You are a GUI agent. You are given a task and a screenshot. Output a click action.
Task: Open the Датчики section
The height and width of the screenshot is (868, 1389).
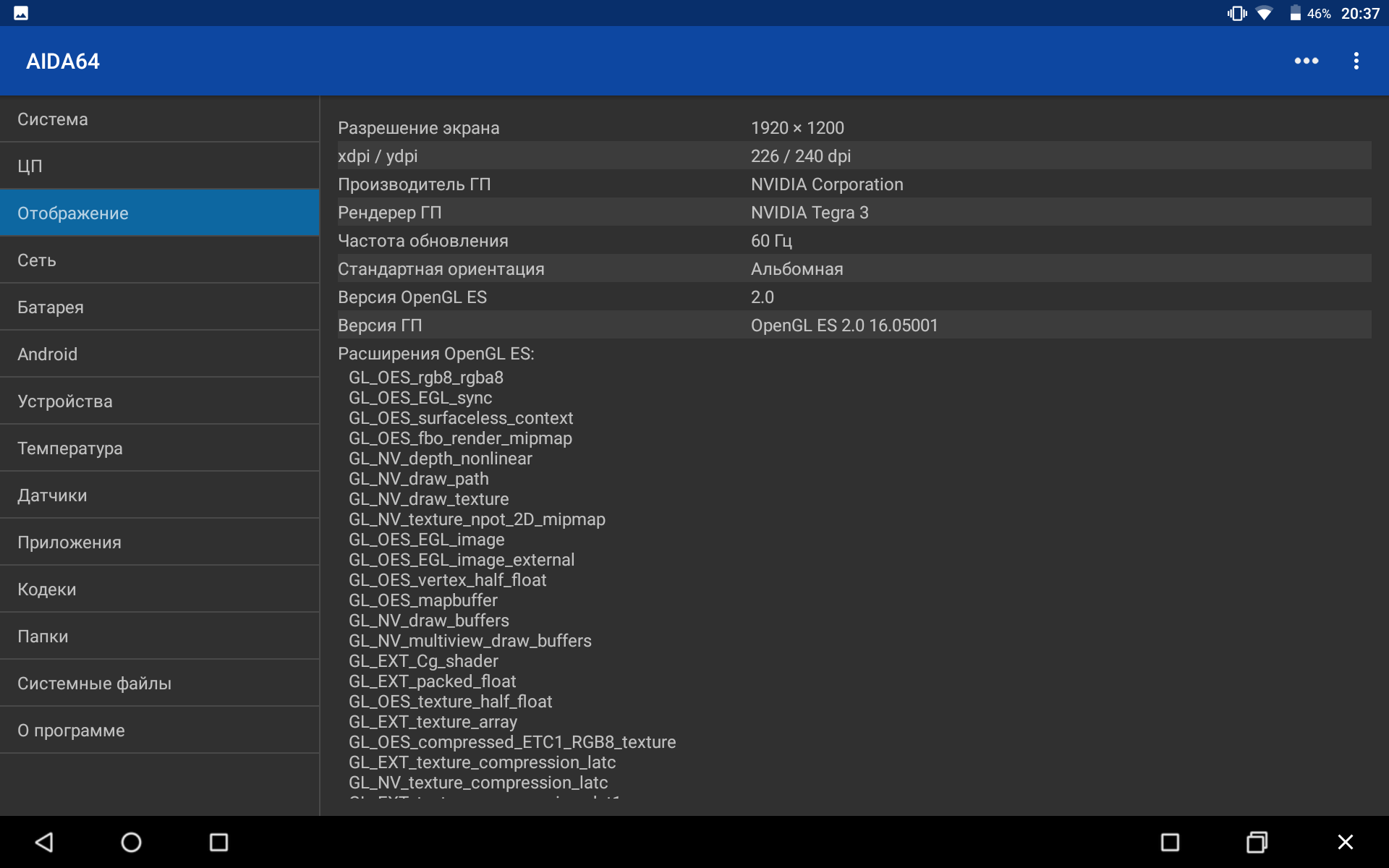click(159, 495)
